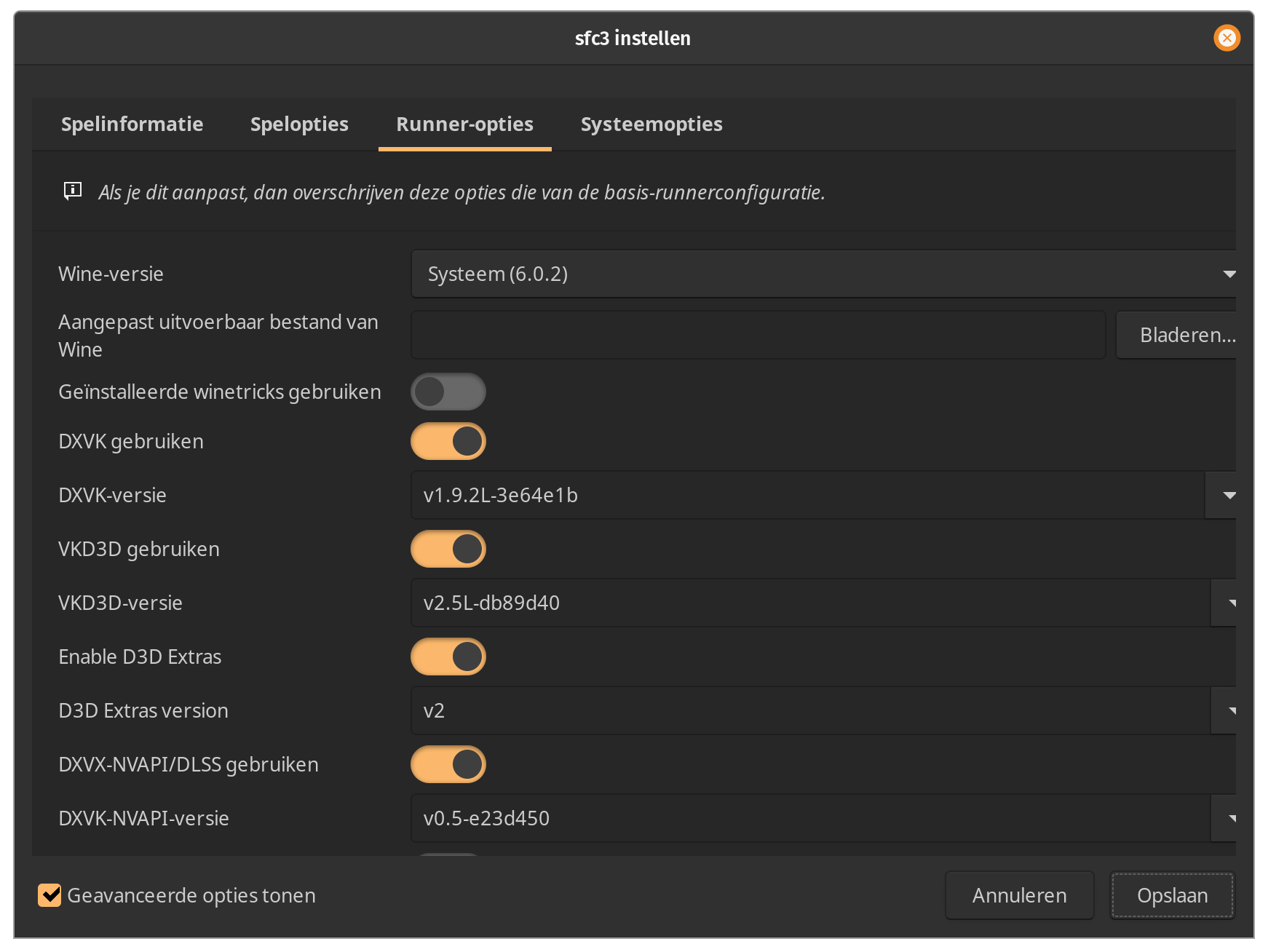Click the DXVK-versie text field
The image size is (1268, 952).
tap(807, 495)
